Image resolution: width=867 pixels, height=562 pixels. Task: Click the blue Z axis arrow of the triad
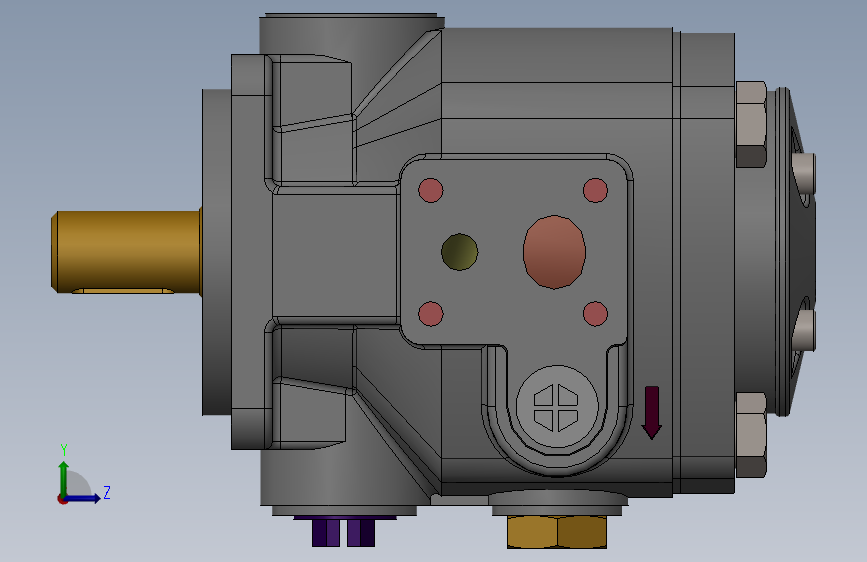pyautogui.click(x=83, y=498)
